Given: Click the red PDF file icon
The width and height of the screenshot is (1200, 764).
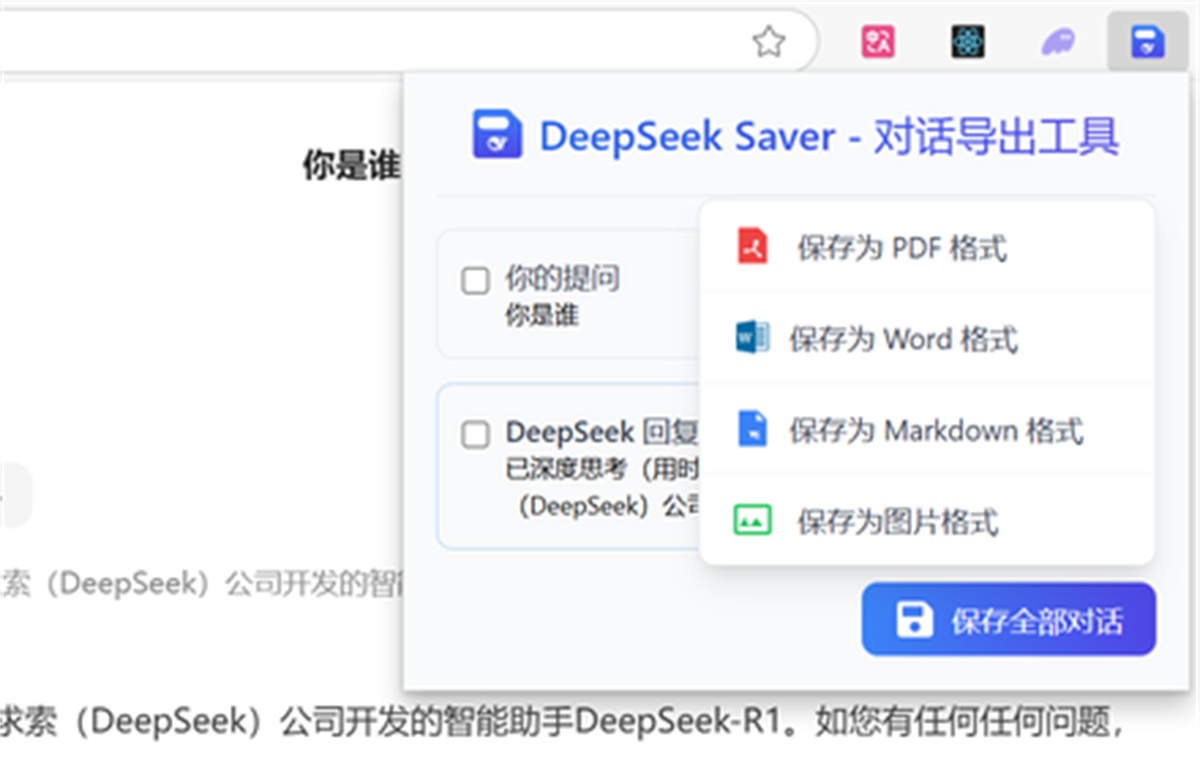Looking at the screenshot, I should click(752, 246).
